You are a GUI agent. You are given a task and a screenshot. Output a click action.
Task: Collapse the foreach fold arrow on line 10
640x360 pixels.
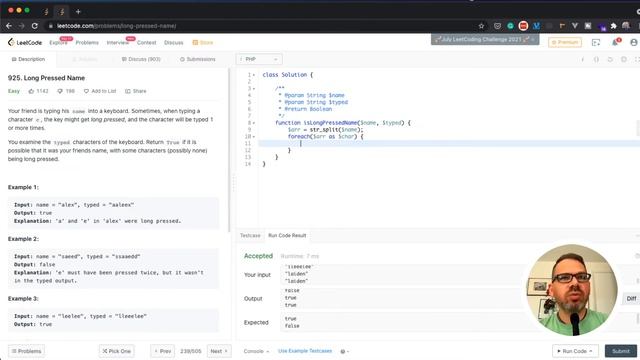point(254,136)
